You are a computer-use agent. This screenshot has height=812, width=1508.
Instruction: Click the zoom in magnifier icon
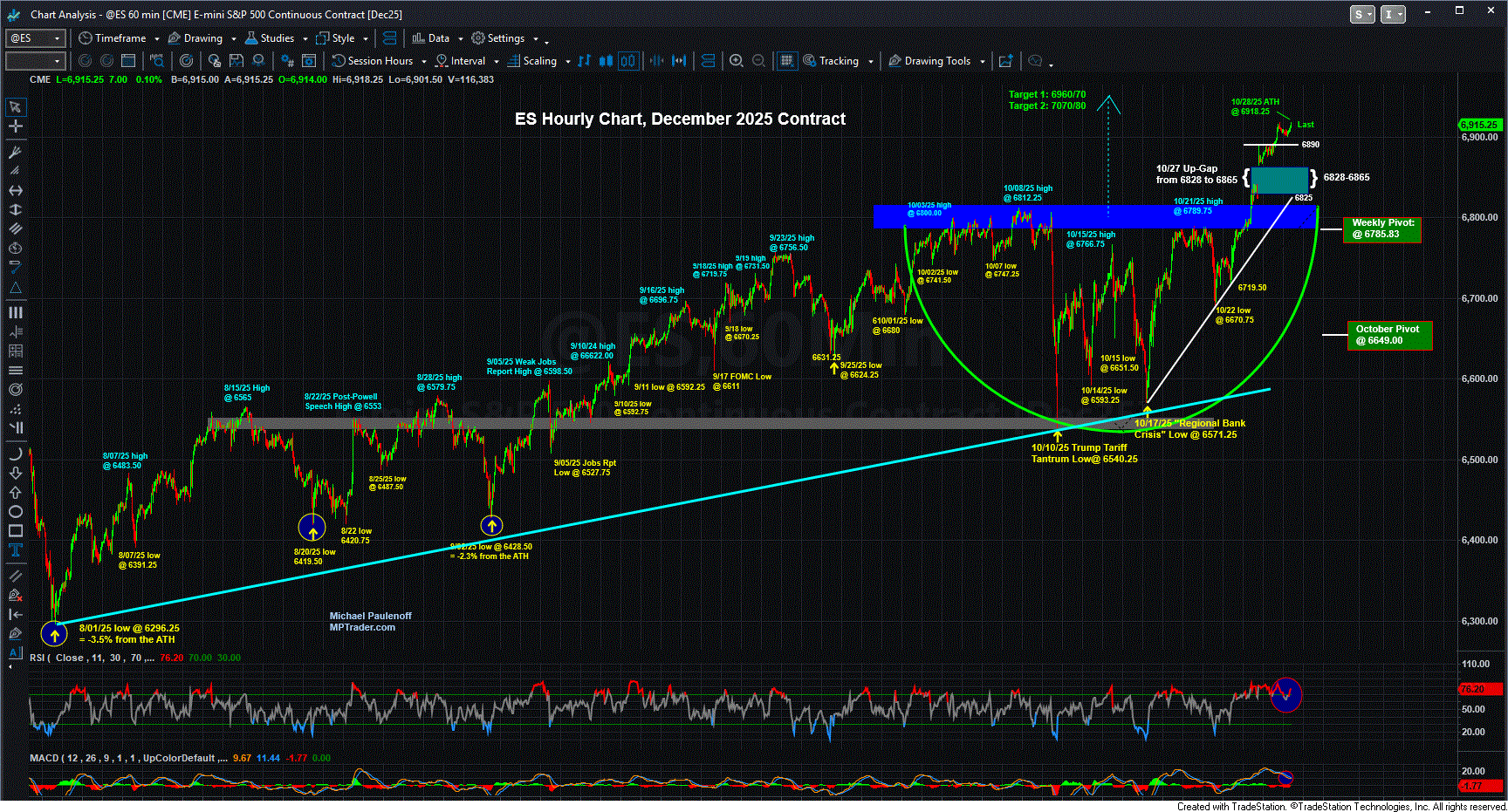(x=737, y=61)
